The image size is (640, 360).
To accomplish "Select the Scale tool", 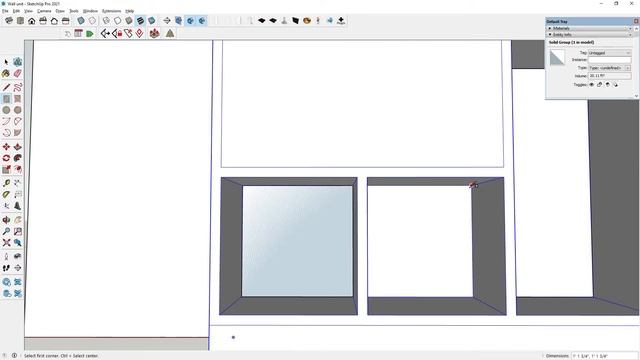I will click(x=6, y=169).
